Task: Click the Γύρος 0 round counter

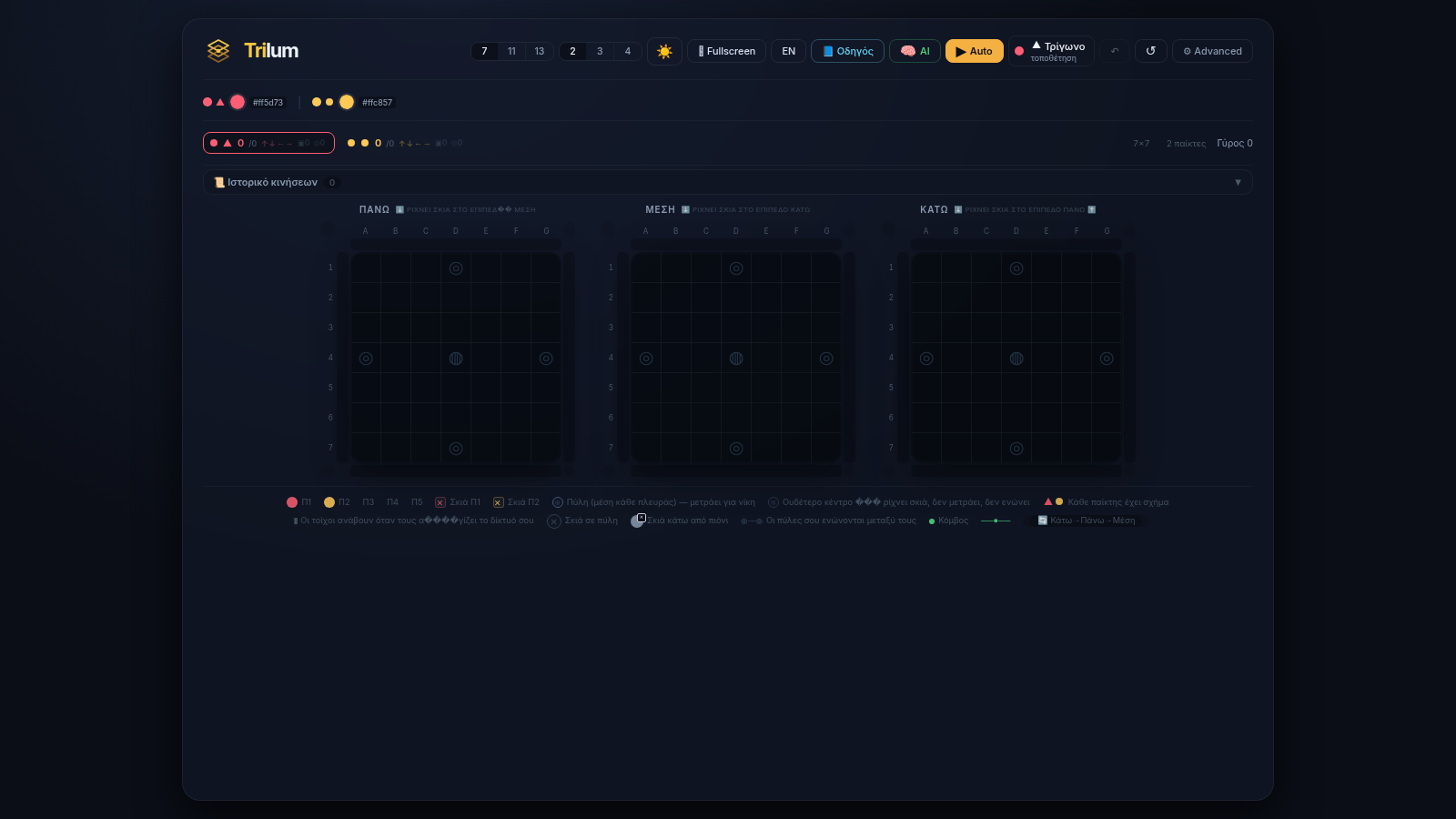Action: pyautogui.click(x=1235, y=143)
